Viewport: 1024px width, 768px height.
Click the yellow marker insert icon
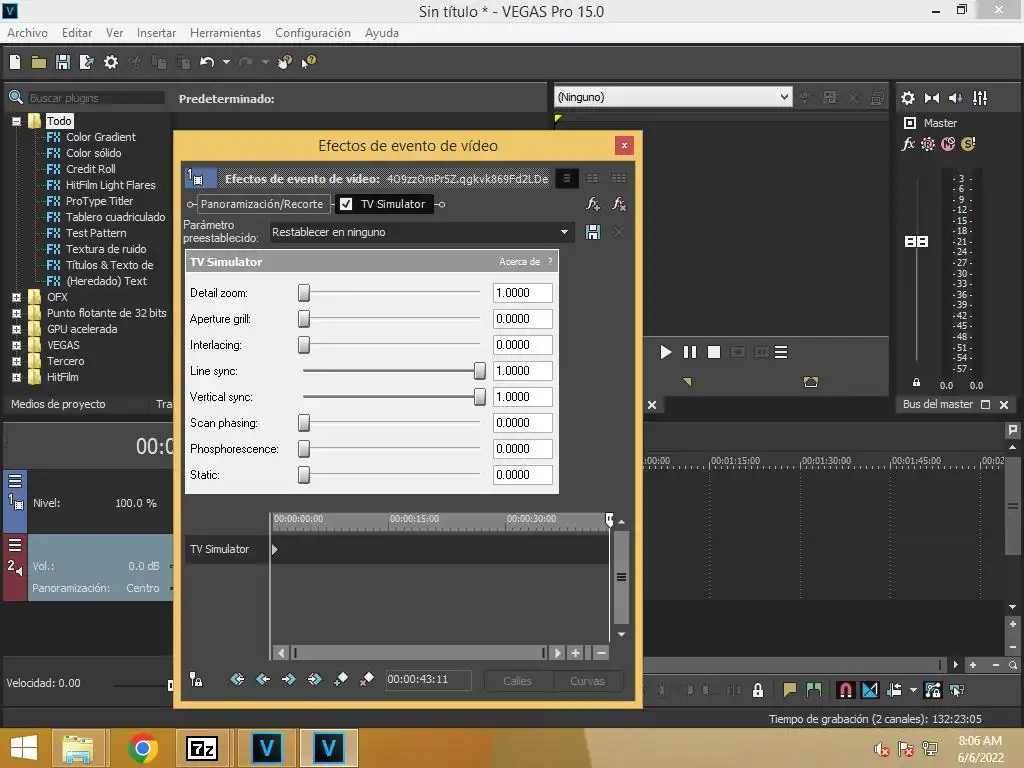tap(789, 690)
